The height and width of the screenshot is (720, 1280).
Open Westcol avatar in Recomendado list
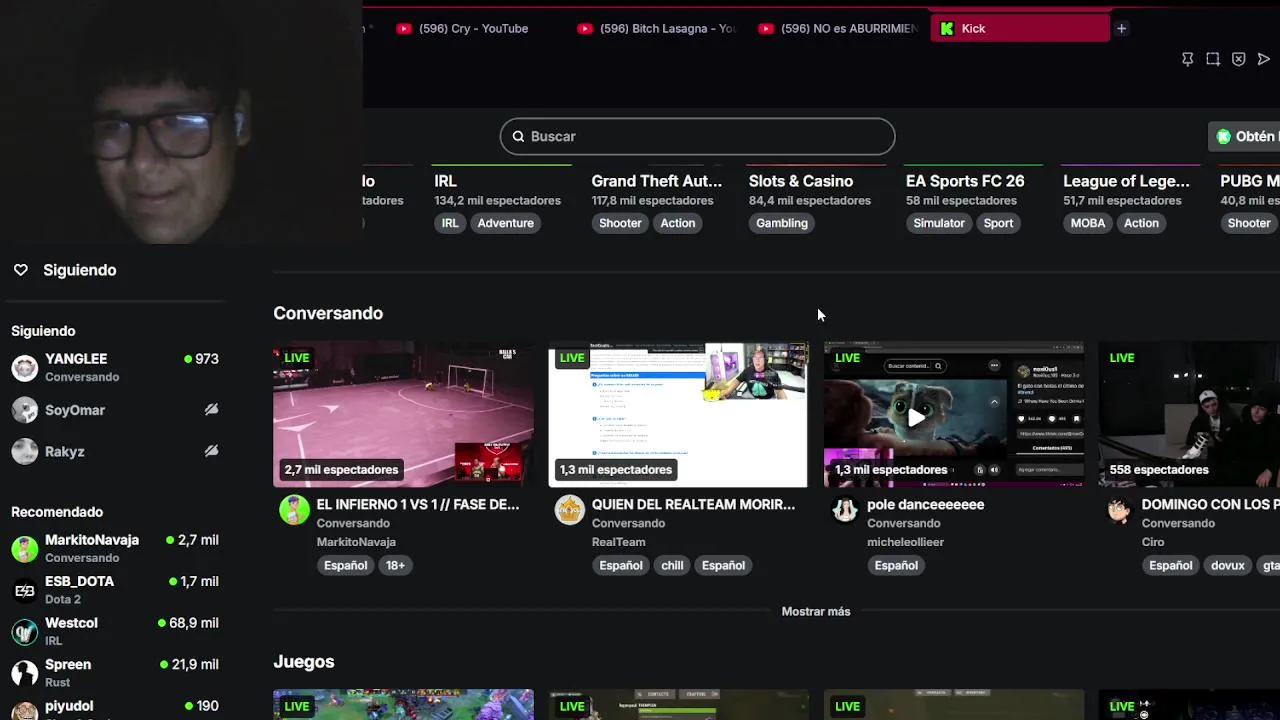click(x=25, y=632)
